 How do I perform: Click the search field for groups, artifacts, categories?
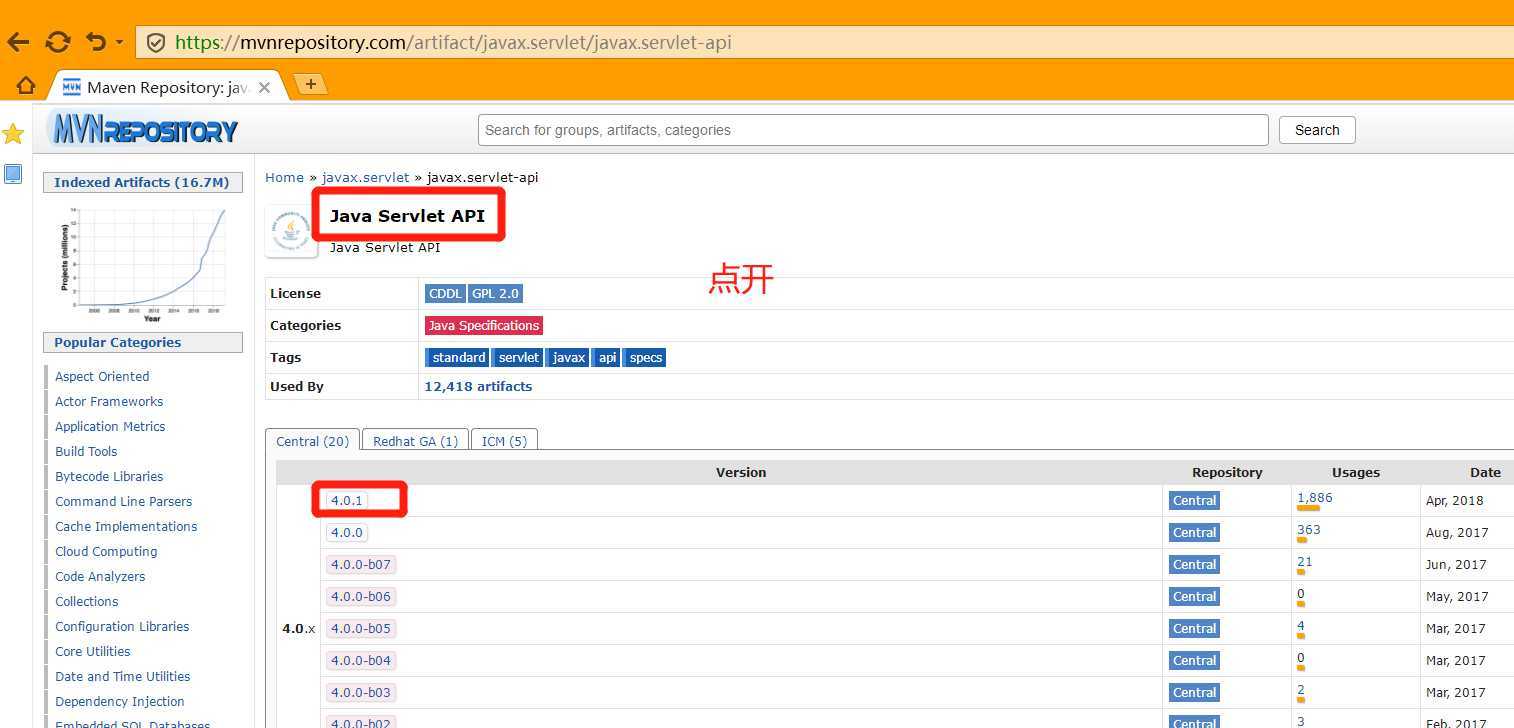tap(873, 130)
